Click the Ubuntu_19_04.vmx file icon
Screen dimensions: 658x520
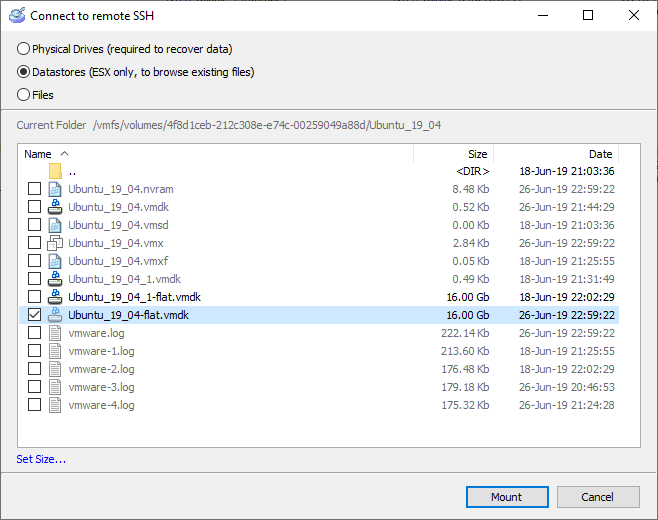[55, 243]
